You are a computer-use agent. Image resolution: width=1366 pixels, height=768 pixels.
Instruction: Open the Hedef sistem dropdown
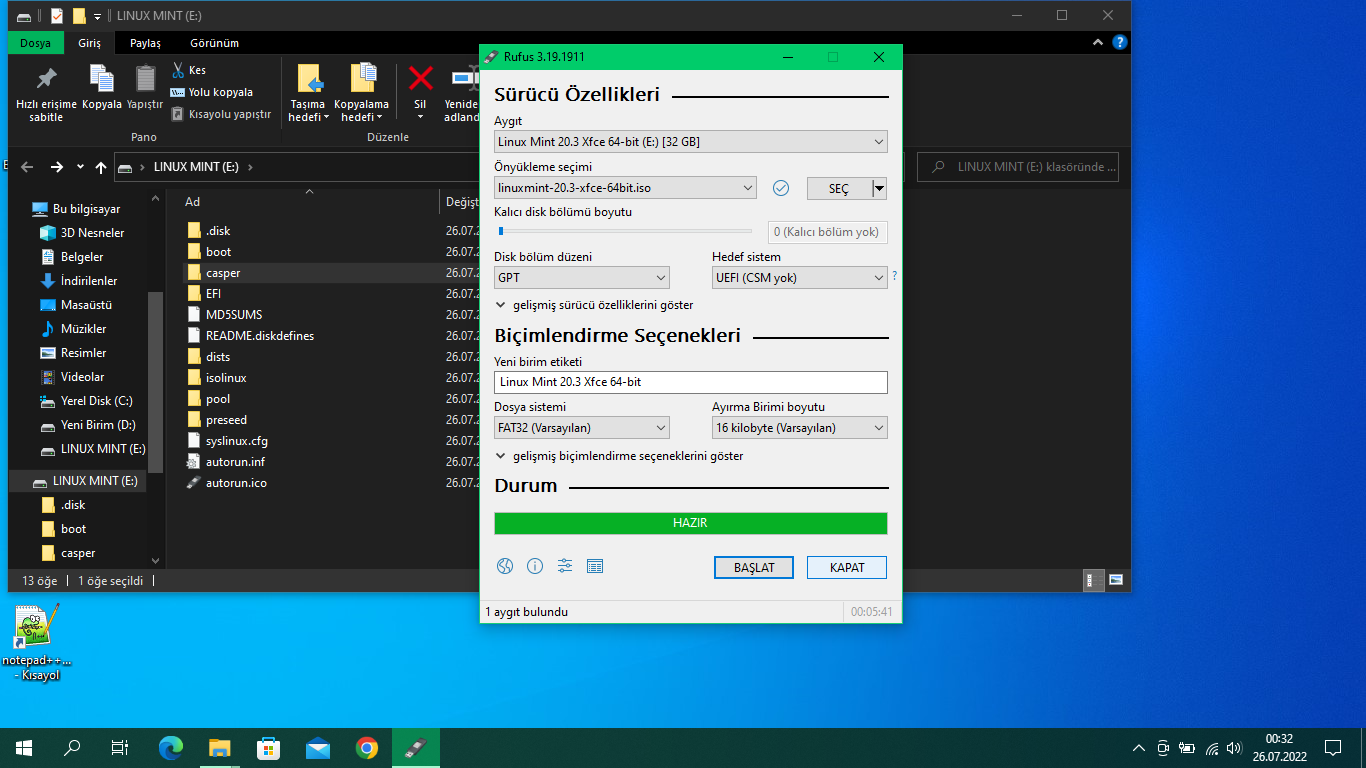(800, 278)
